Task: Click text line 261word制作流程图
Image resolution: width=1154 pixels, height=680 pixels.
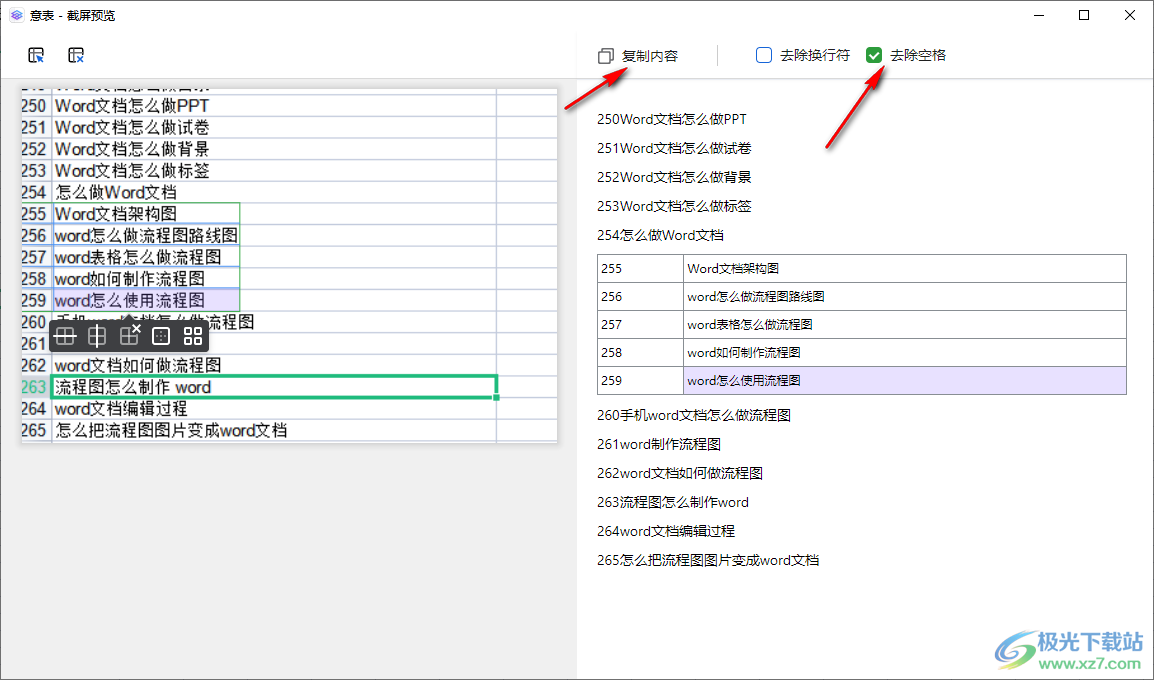Action: click(x=659, y=445)
